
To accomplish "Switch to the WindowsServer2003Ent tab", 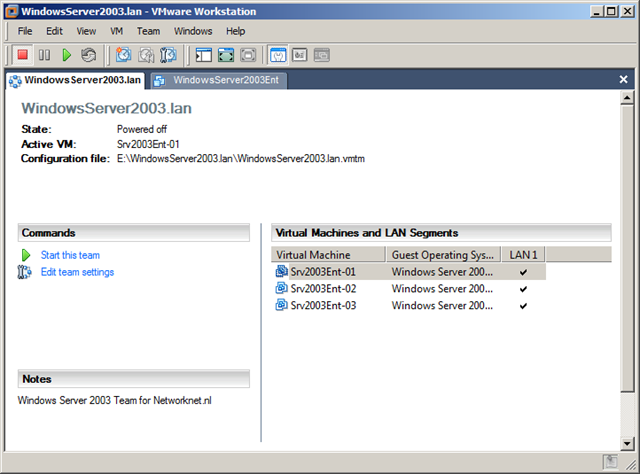I will click(219, 80).
